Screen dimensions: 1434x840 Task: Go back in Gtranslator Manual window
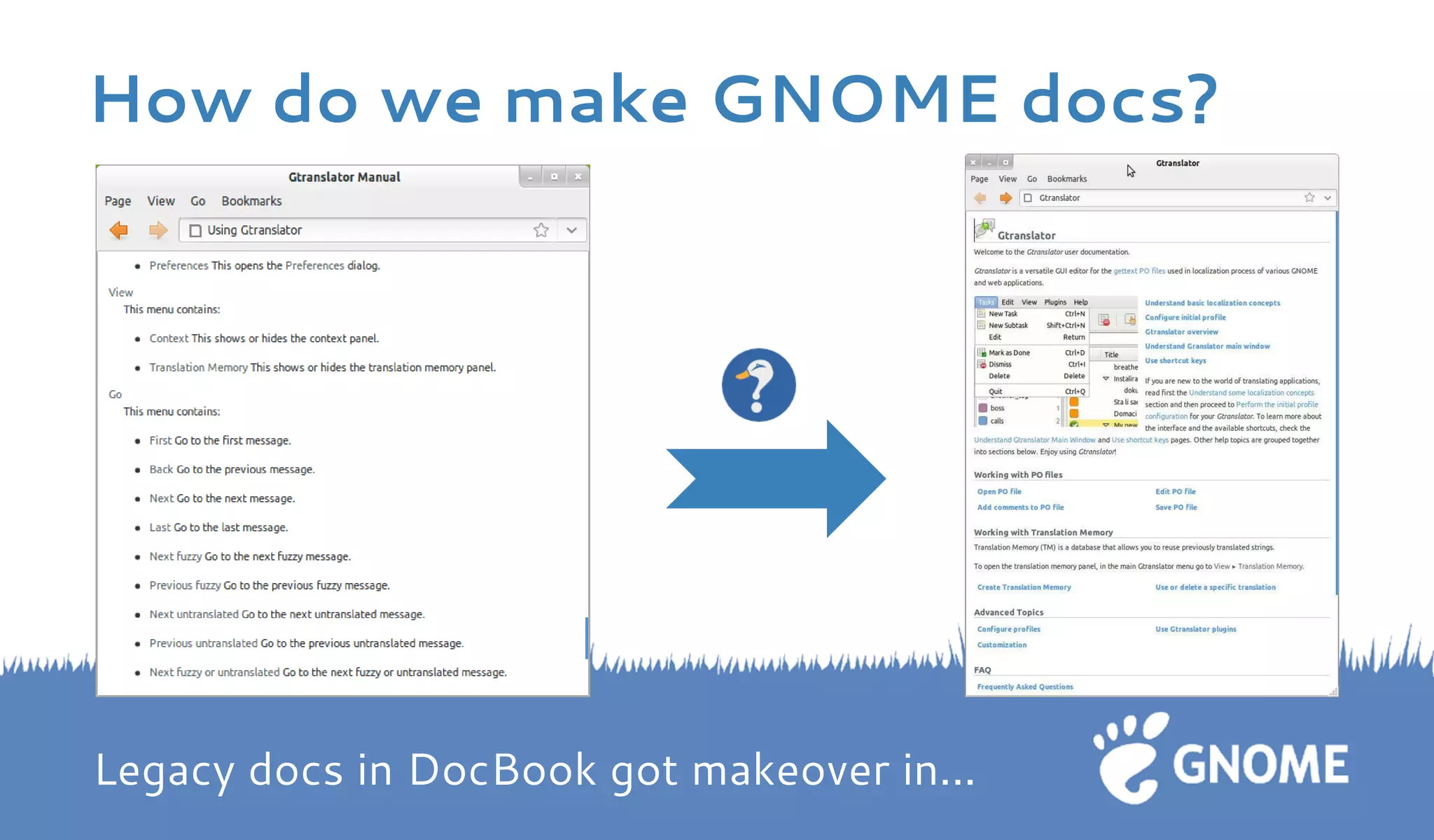119,230
